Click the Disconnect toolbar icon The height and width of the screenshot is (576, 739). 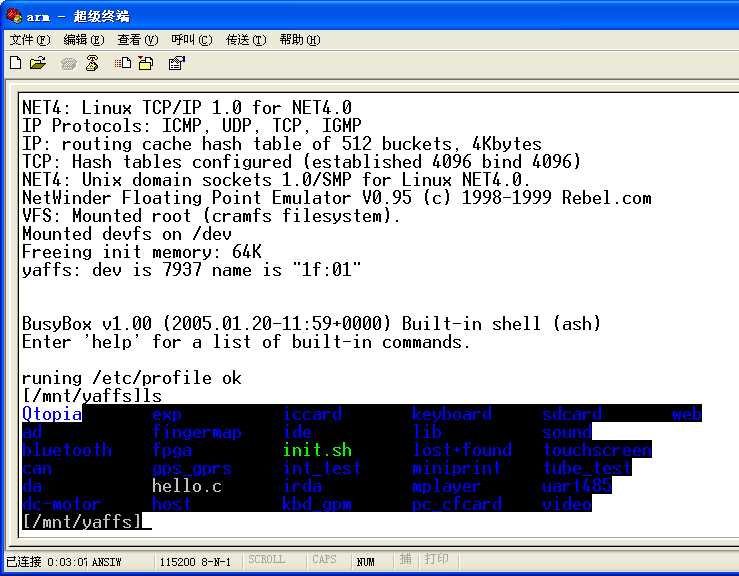point(92,63)
